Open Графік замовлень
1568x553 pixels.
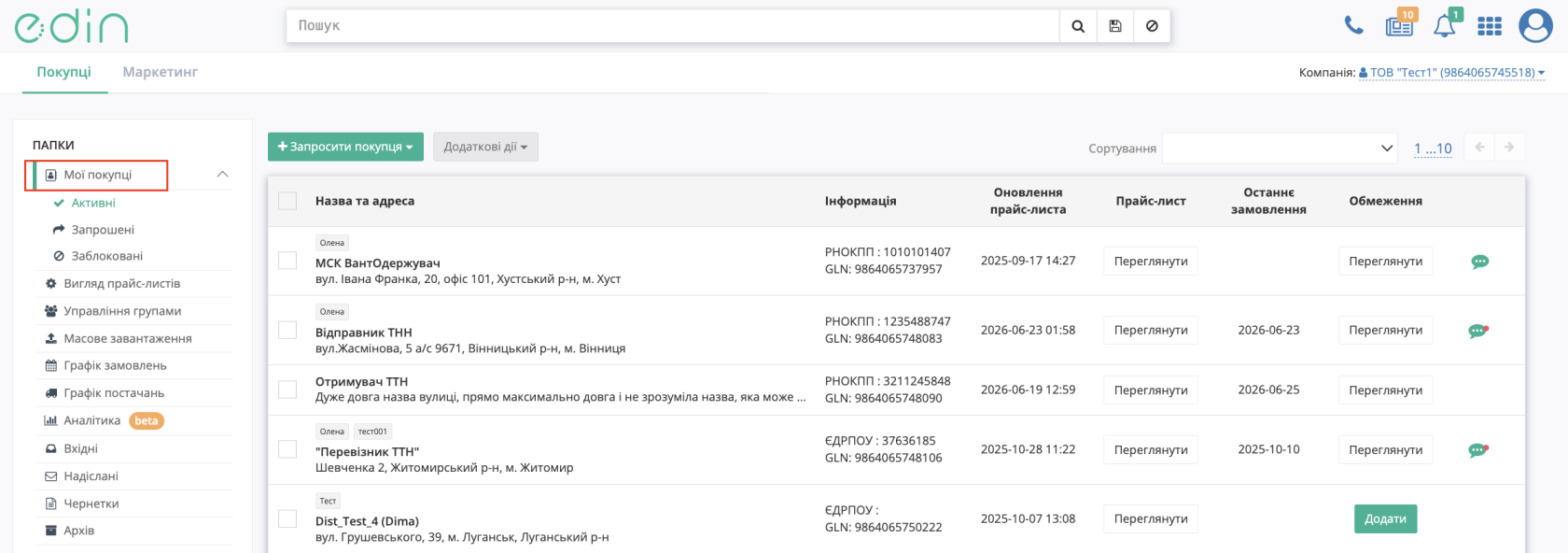[115, 365]
